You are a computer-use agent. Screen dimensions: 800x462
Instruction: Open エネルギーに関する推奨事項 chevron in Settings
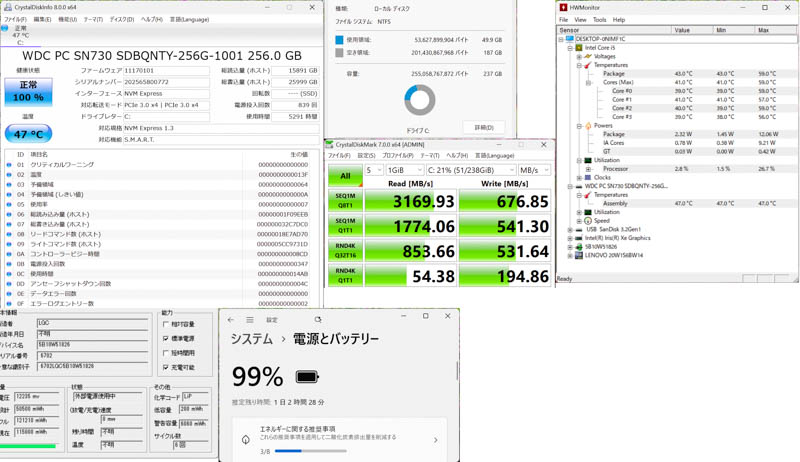pos(435,440)
